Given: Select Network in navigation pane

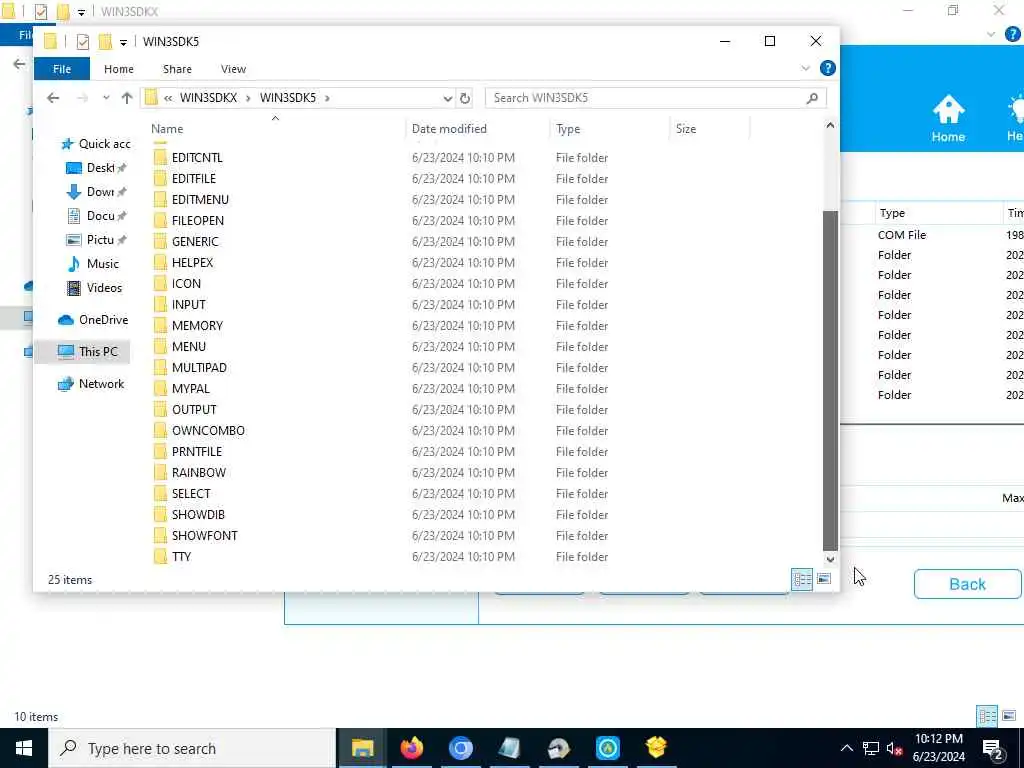Looking at the screenshot, I should point(91,384).
